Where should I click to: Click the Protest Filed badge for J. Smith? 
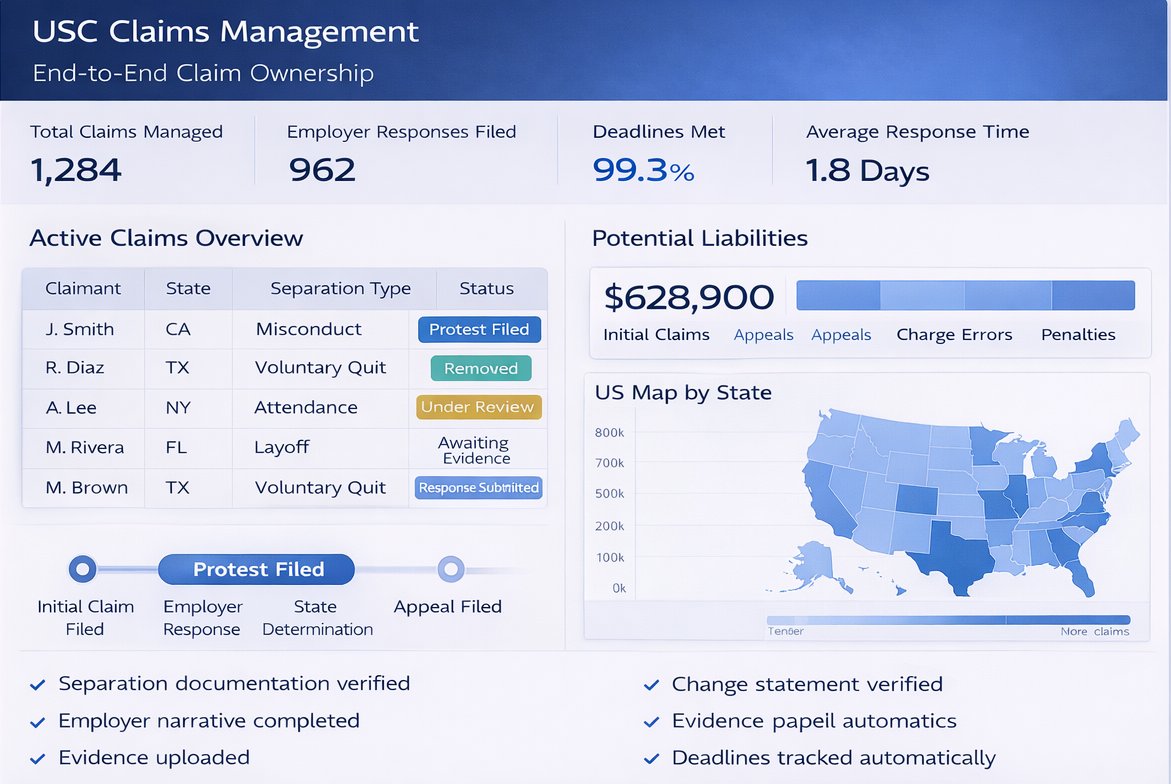479,329
